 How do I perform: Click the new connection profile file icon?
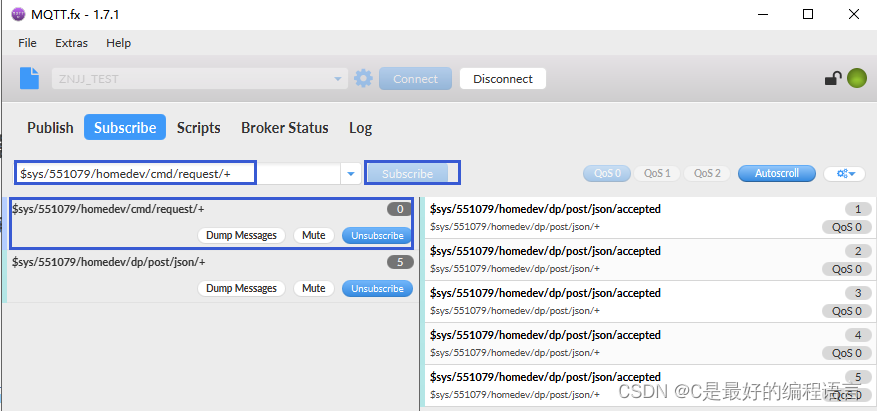point(30,78)
